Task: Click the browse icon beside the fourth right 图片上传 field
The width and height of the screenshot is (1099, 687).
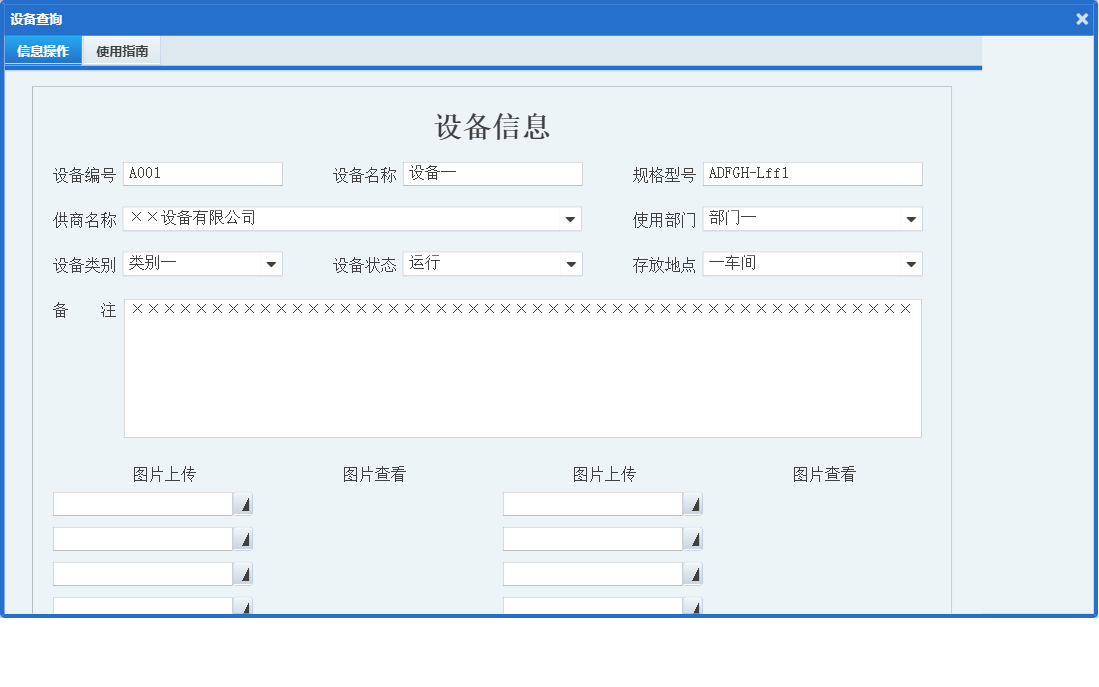Action: tap(695, 605)
